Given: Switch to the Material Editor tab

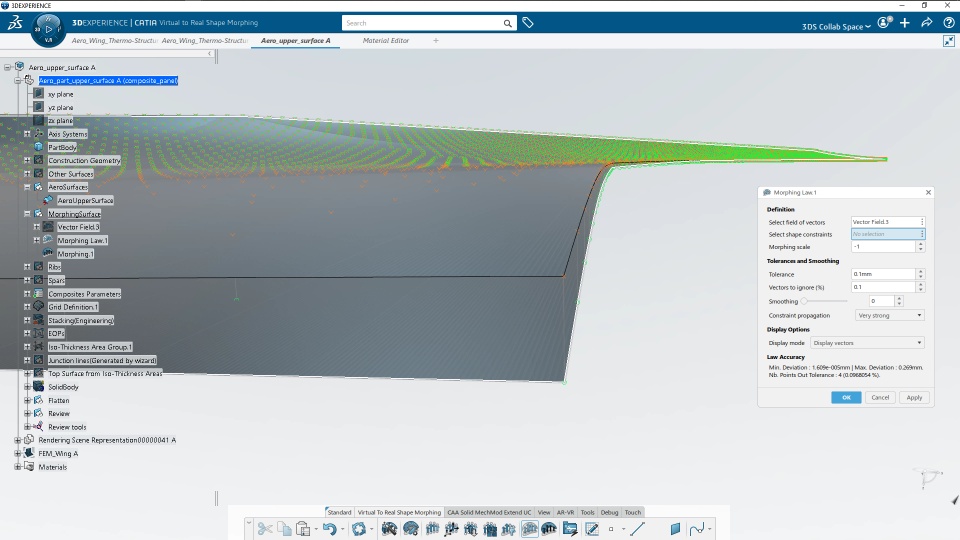Looking at the screenshot, I should pyautogui.click(x=386, y=40).
